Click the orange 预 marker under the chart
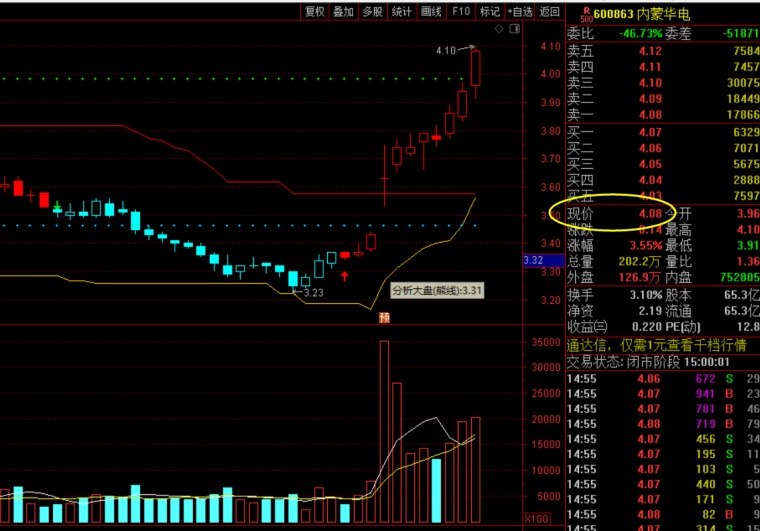760x531 pixels. coord(384,317)
